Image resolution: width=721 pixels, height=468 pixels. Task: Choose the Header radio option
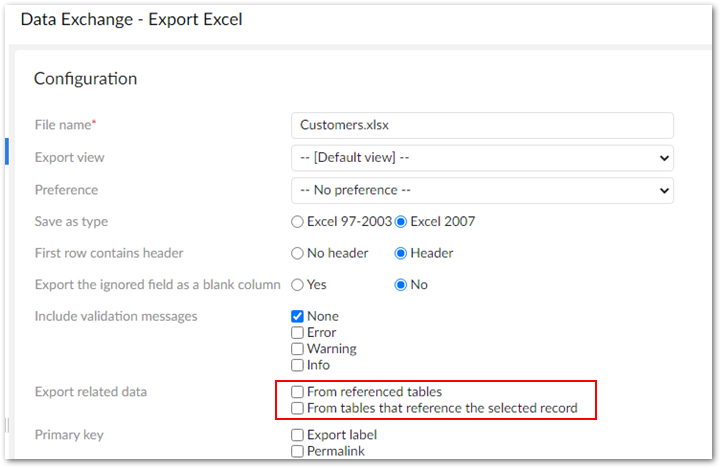click(402, 253)
